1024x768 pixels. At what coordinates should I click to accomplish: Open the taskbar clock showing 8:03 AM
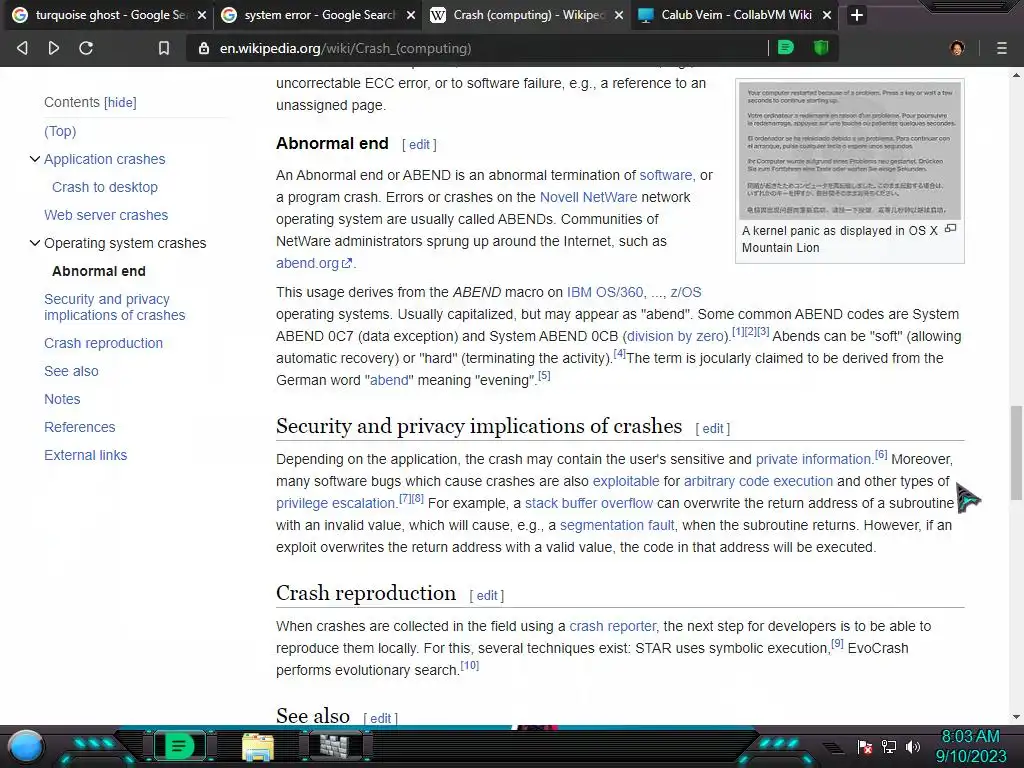coord(970,746)
